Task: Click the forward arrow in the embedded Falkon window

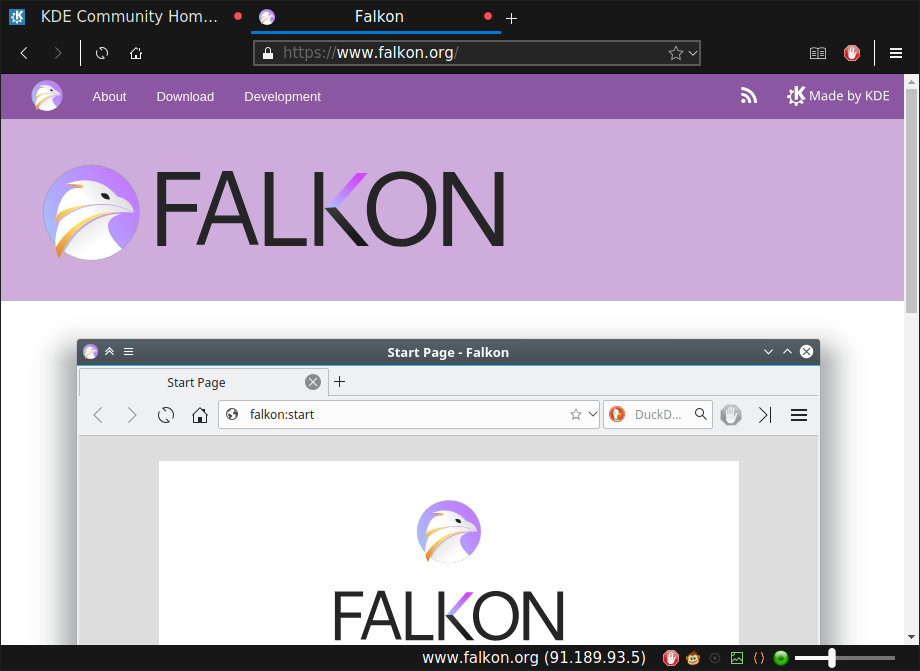Action: (x=132, y=415)
